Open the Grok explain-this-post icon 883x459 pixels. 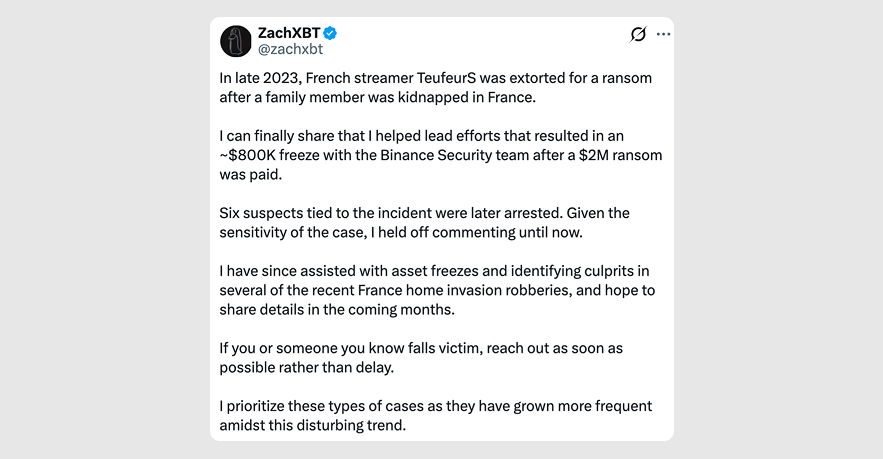[638, 34]
